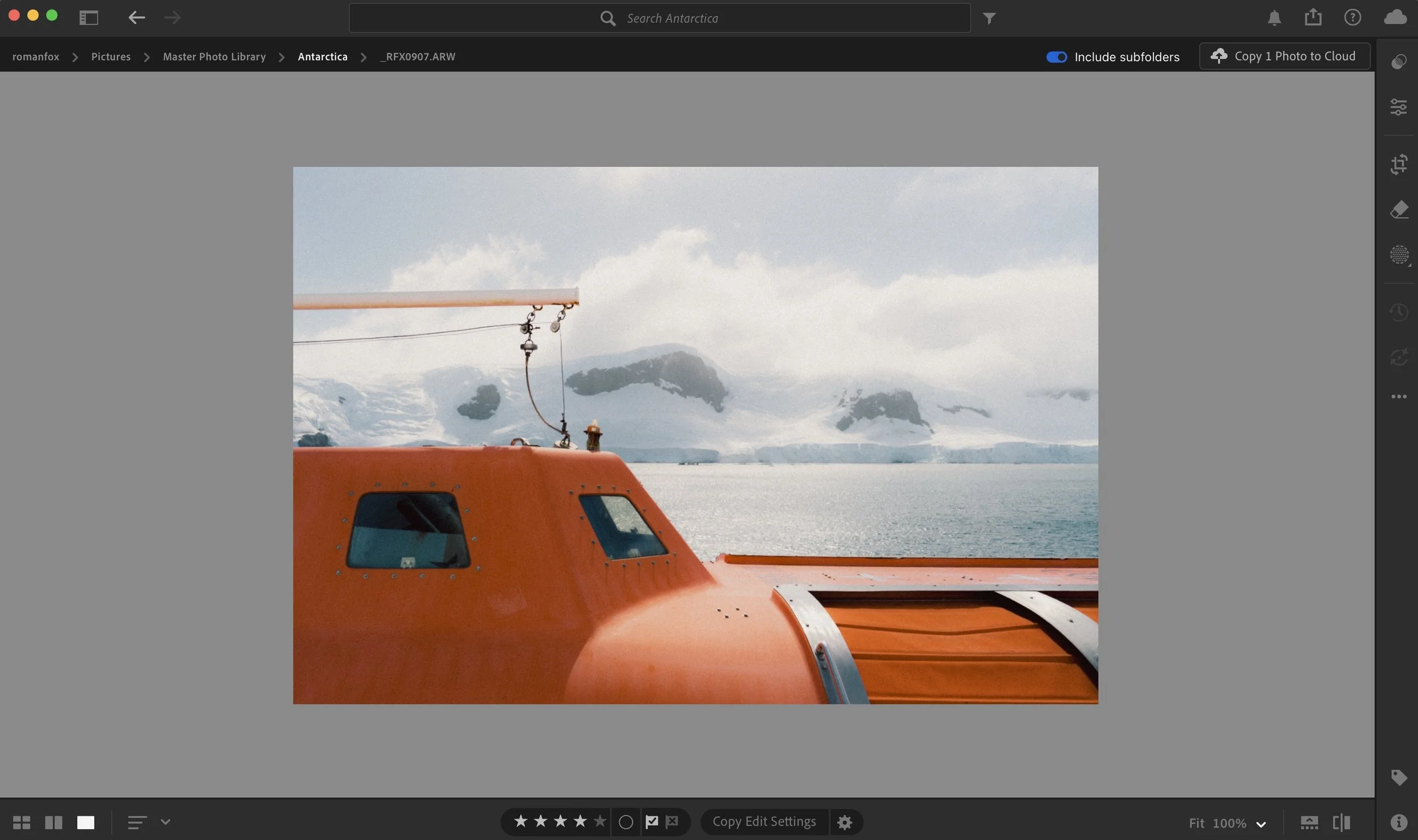This screenshot has height=840, width=1418.
Task: Open the Edit sliders panel
Action: click(1399, 107)
